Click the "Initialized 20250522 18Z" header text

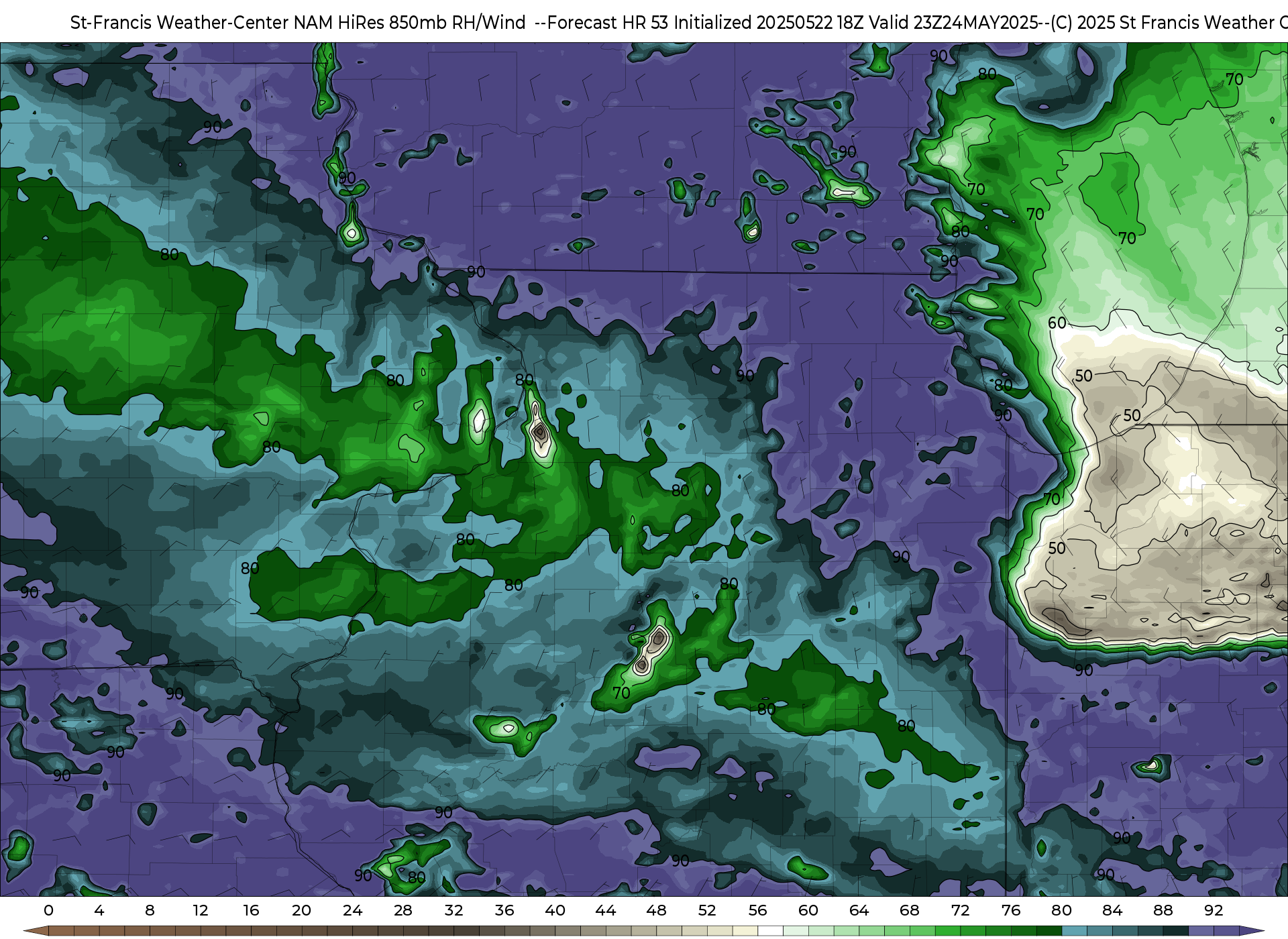tap(769, 23)
